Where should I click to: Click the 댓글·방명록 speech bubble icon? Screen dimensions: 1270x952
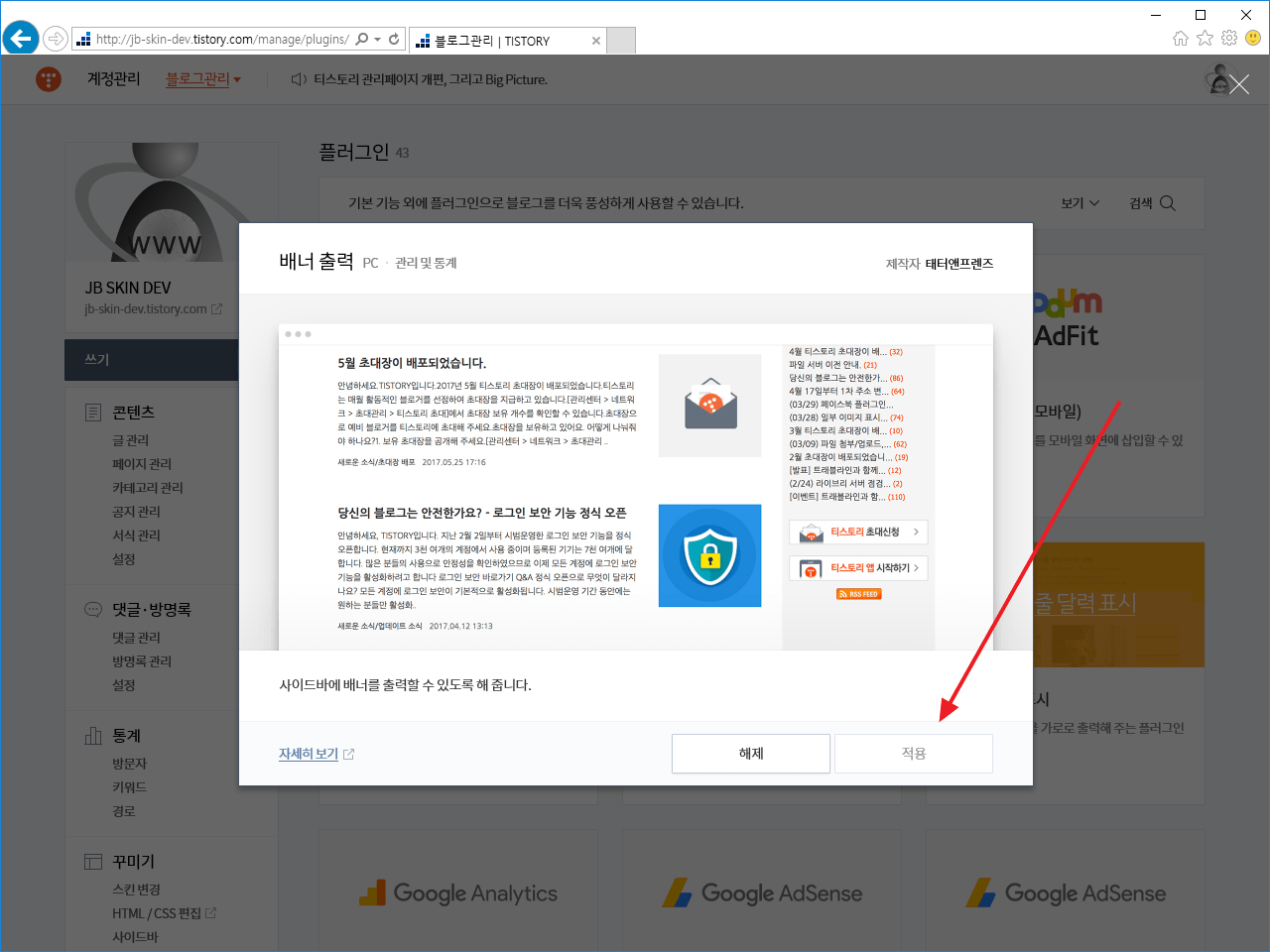(x=93, y=610)
